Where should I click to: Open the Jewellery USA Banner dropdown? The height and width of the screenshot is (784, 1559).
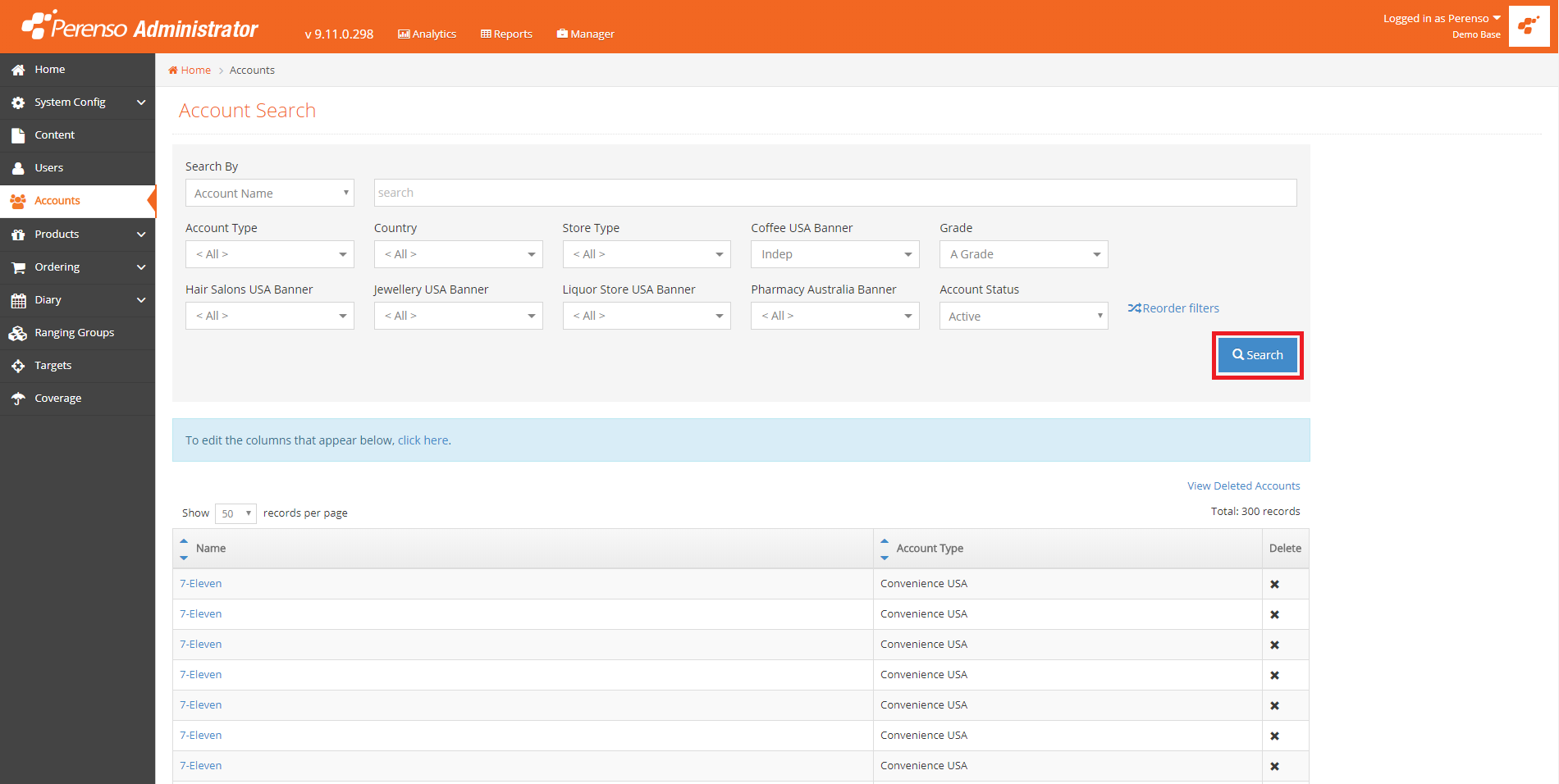458,316
